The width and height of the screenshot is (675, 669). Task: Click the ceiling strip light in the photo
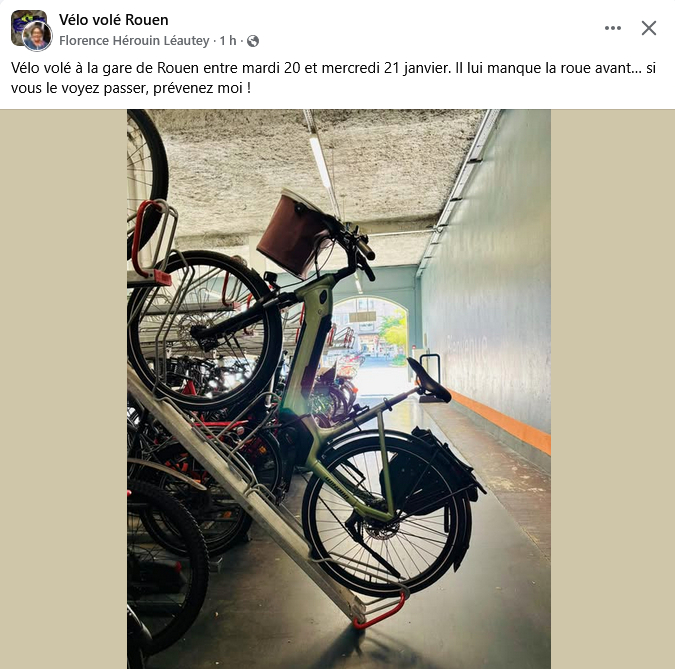(x=320, y=162)
